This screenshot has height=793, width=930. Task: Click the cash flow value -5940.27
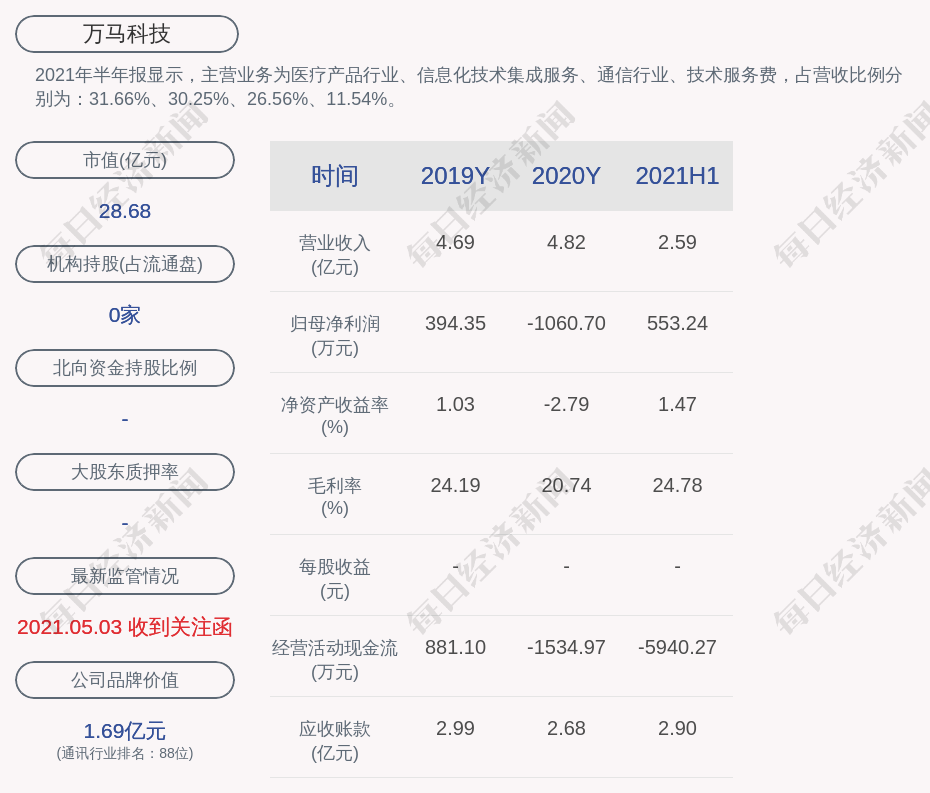(677, 647)
